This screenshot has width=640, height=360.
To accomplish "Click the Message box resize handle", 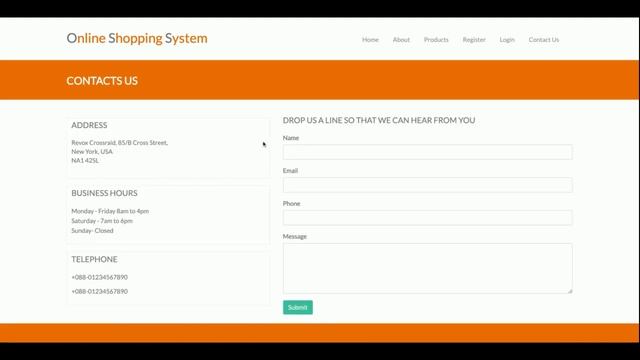I will pyautogui.click(x=570, y=291).
